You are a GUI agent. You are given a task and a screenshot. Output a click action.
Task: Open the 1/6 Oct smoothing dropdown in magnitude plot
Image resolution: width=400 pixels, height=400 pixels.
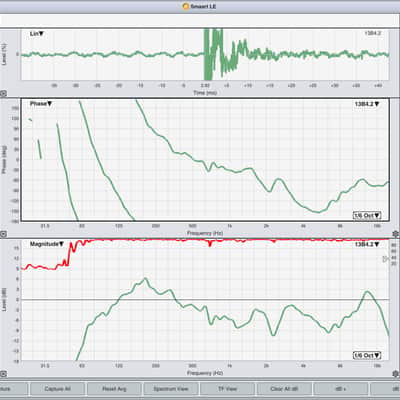click(367, 356)
